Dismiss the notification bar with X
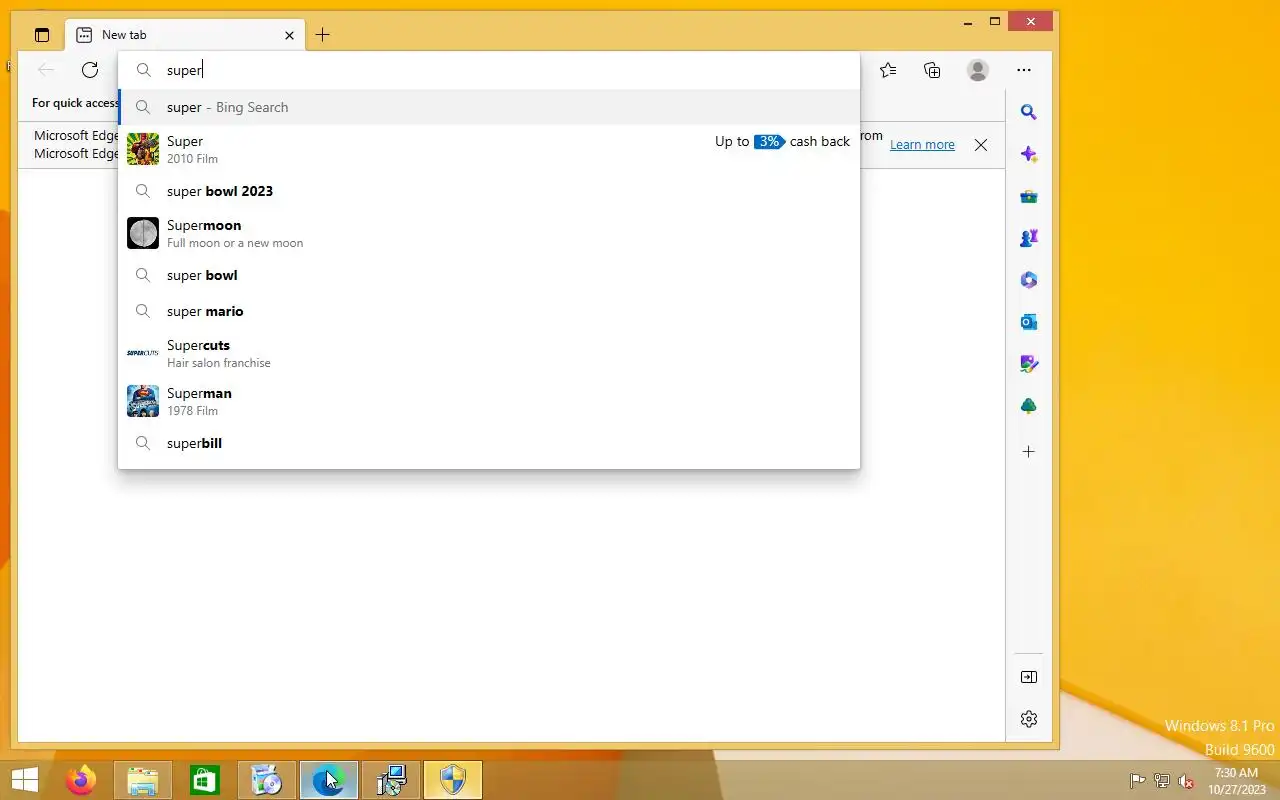The width and height of the screenshot is (1280, 800). pyautogui.click(x=981, y=145)
